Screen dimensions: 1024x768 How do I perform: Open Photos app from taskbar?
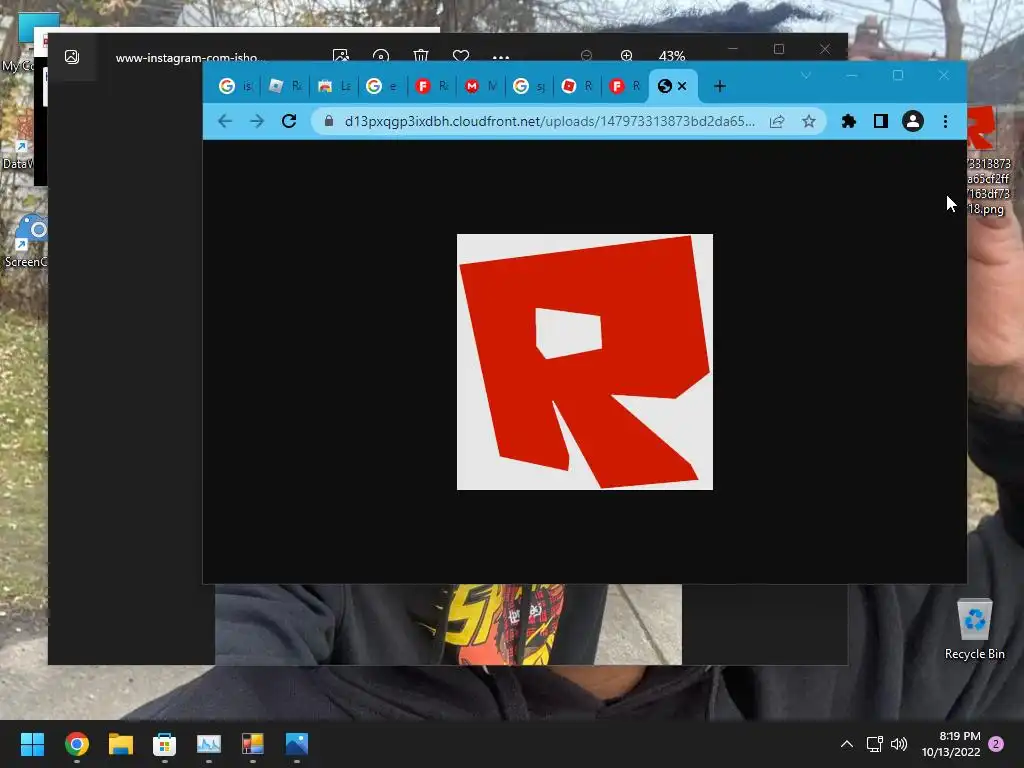tap(296, 744)
